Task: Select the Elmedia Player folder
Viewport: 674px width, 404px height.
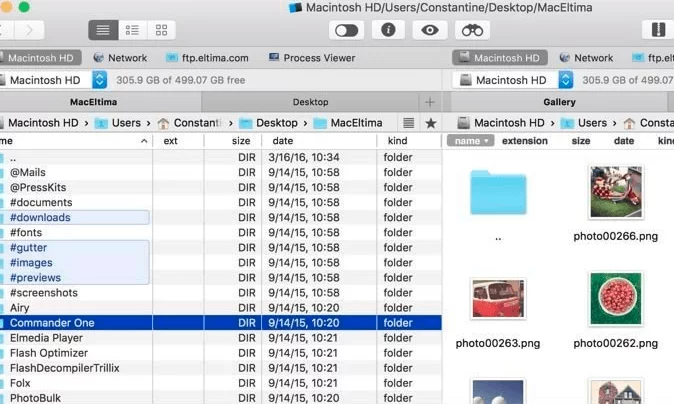Action: coord(221,338)
